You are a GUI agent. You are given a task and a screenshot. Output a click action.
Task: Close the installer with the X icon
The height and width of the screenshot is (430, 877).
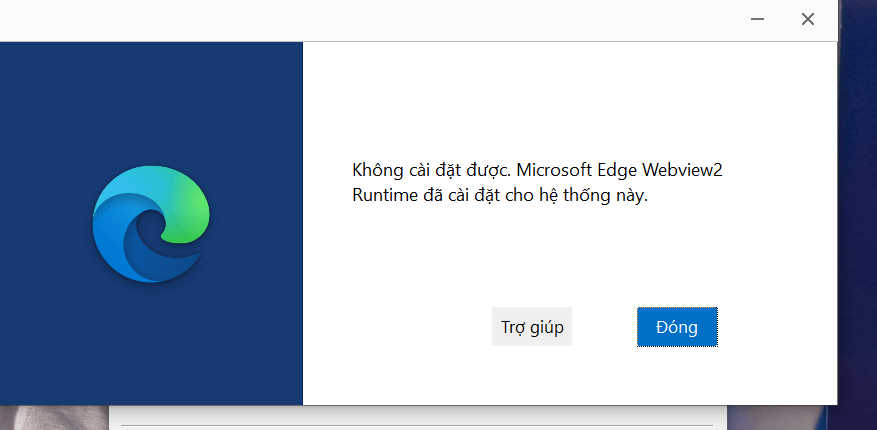808,19
